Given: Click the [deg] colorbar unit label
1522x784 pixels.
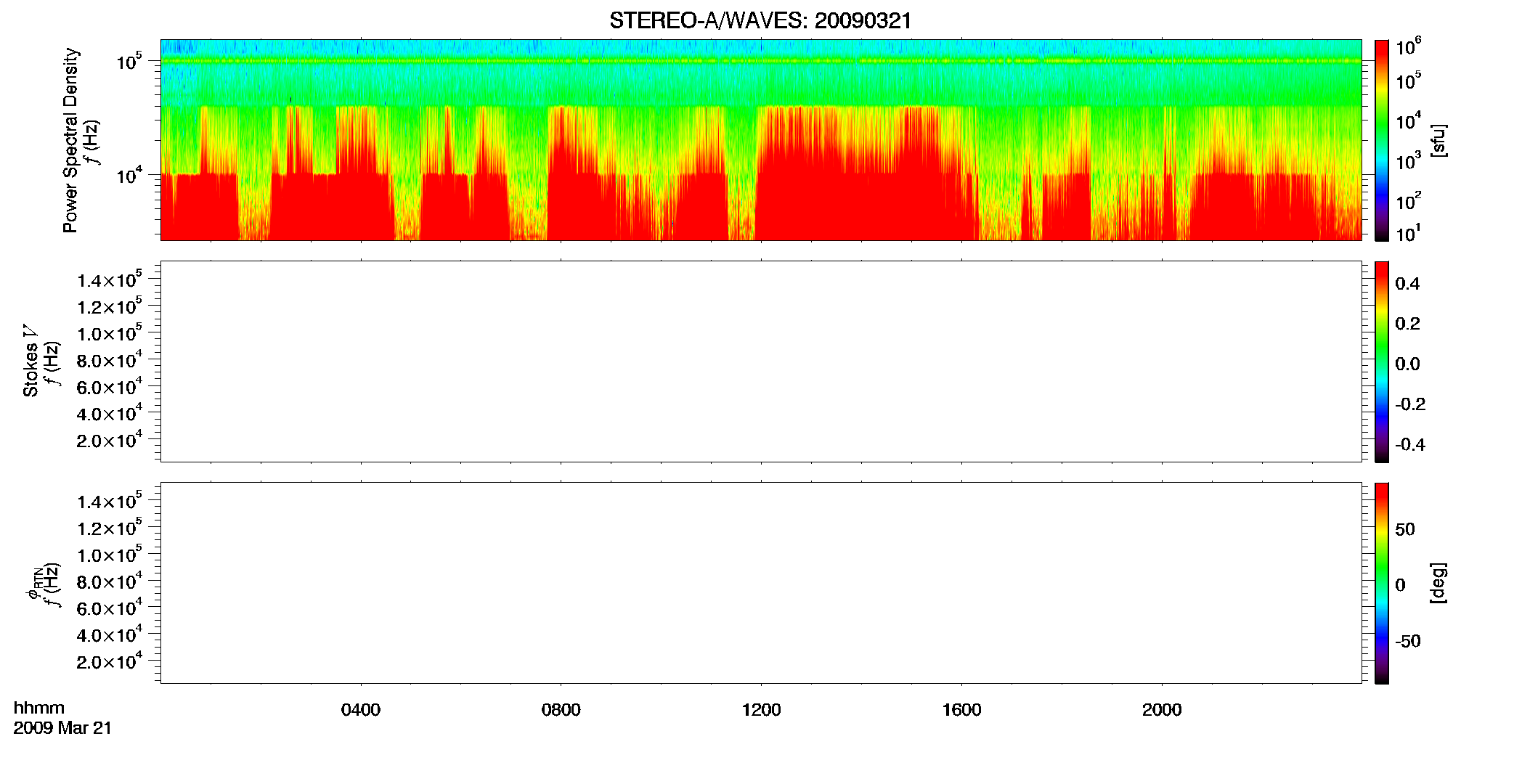Looking at the screenshot, I should pos(1438,583).
